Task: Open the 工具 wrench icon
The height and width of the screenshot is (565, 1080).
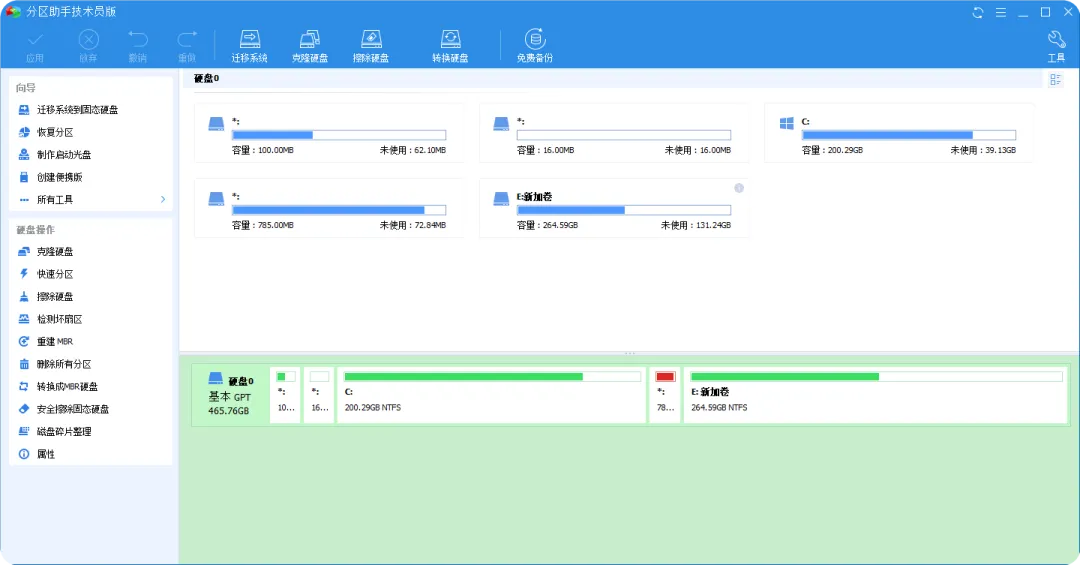Action: (1056, 46)
